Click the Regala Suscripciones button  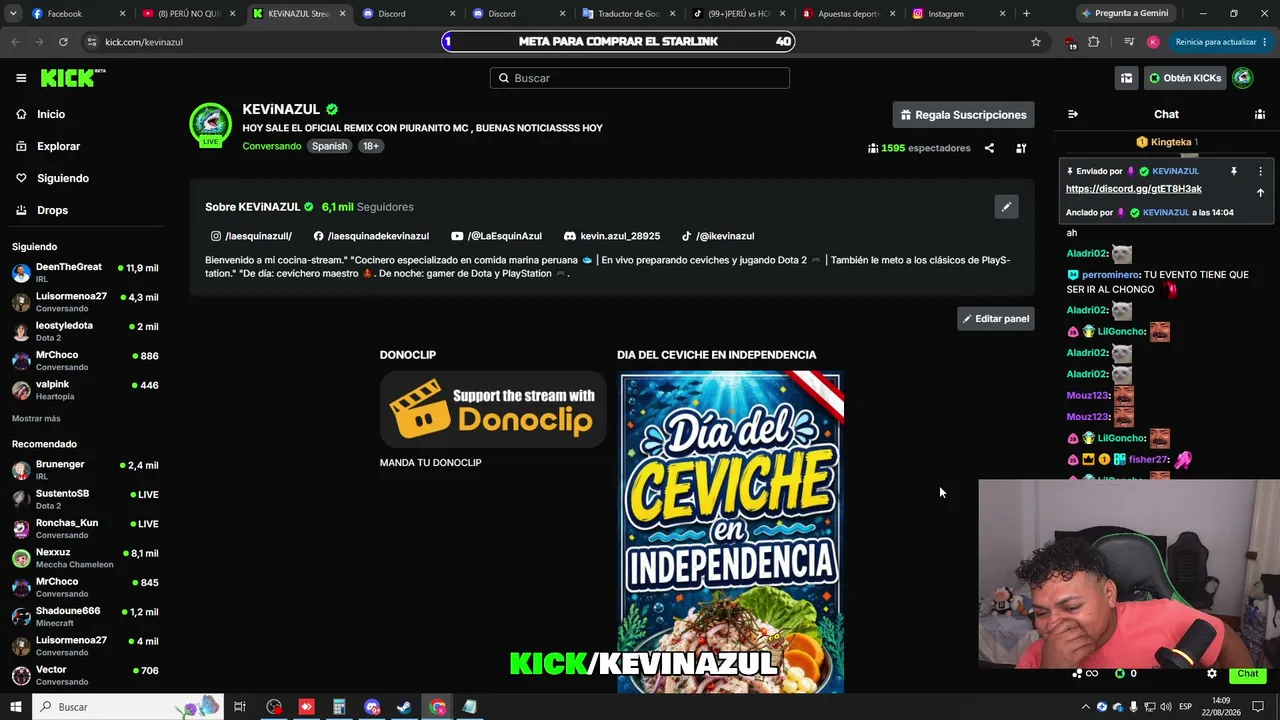click(963, 115)
